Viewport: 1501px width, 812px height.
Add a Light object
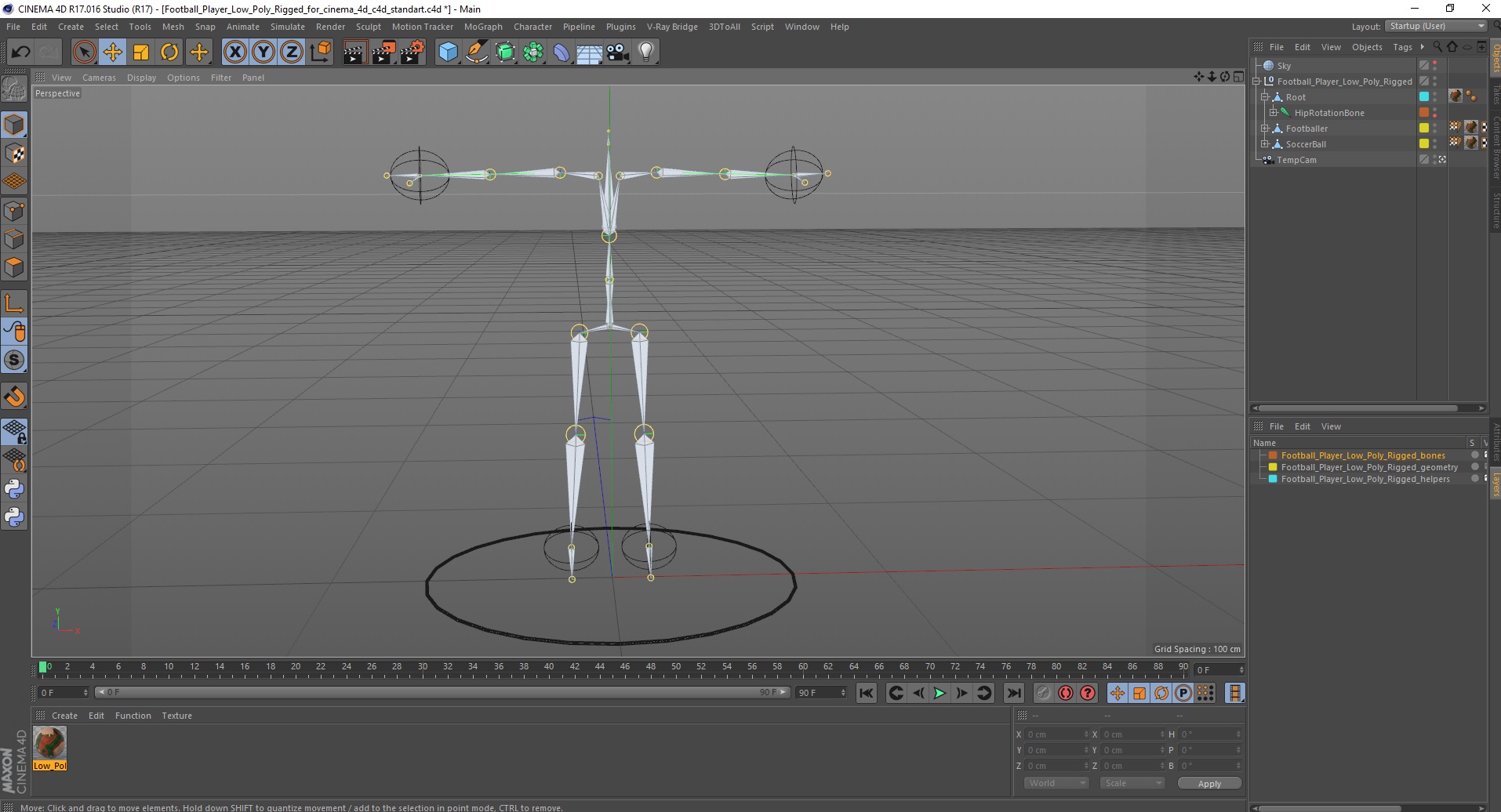[x=646, y=53]
